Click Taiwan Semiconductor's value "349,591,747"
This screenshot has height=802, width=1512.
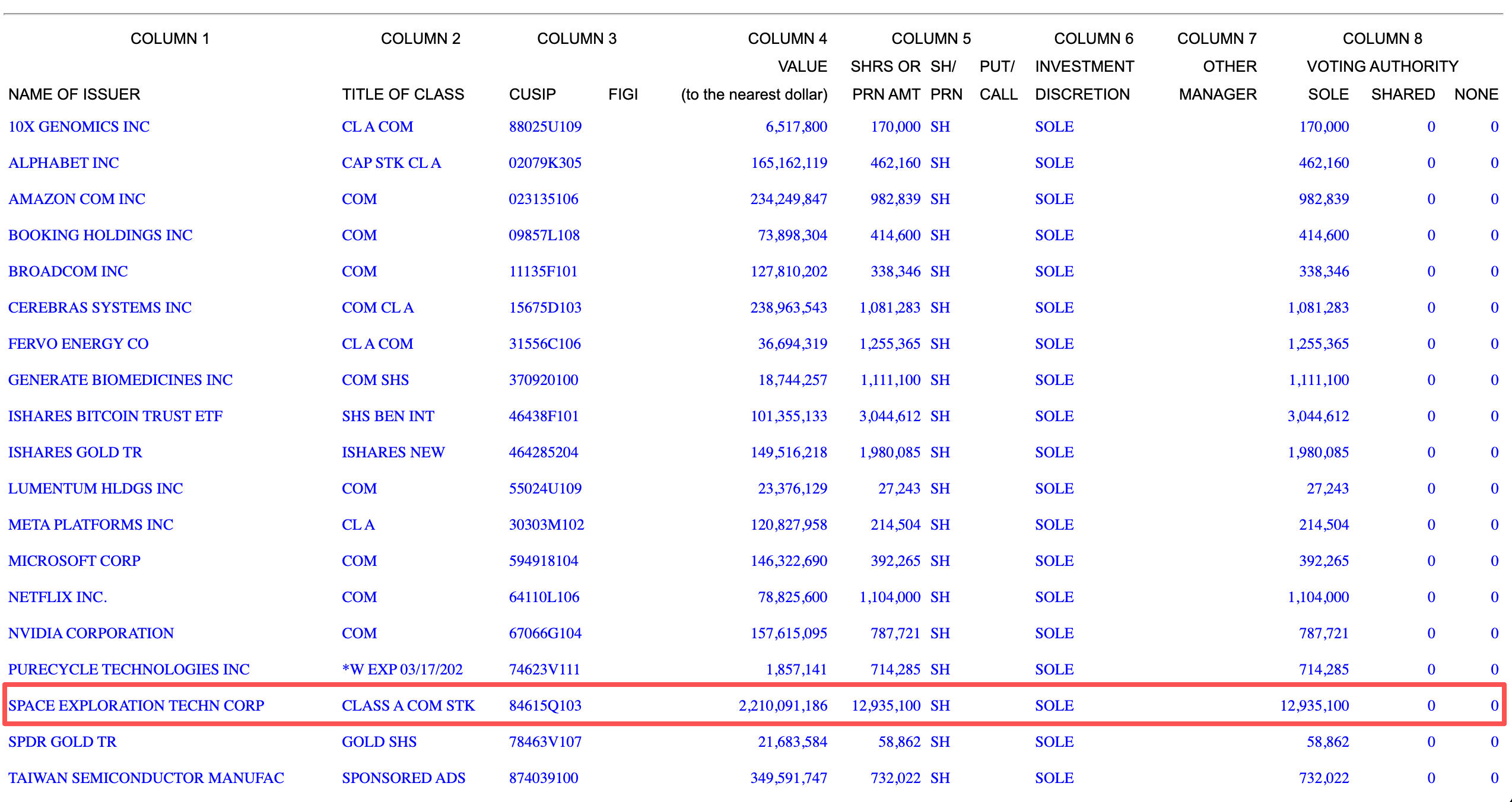click(x=789, y=778)
